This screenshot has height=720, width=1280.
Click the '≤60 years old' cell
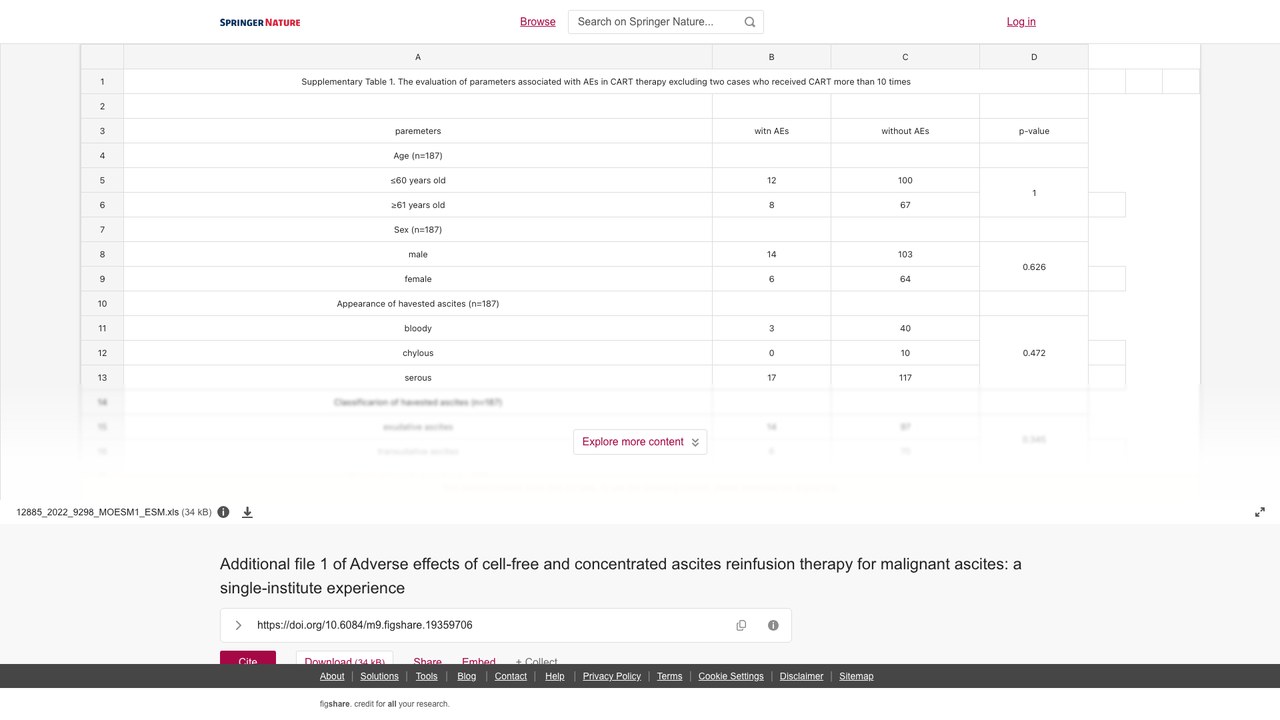418,180
